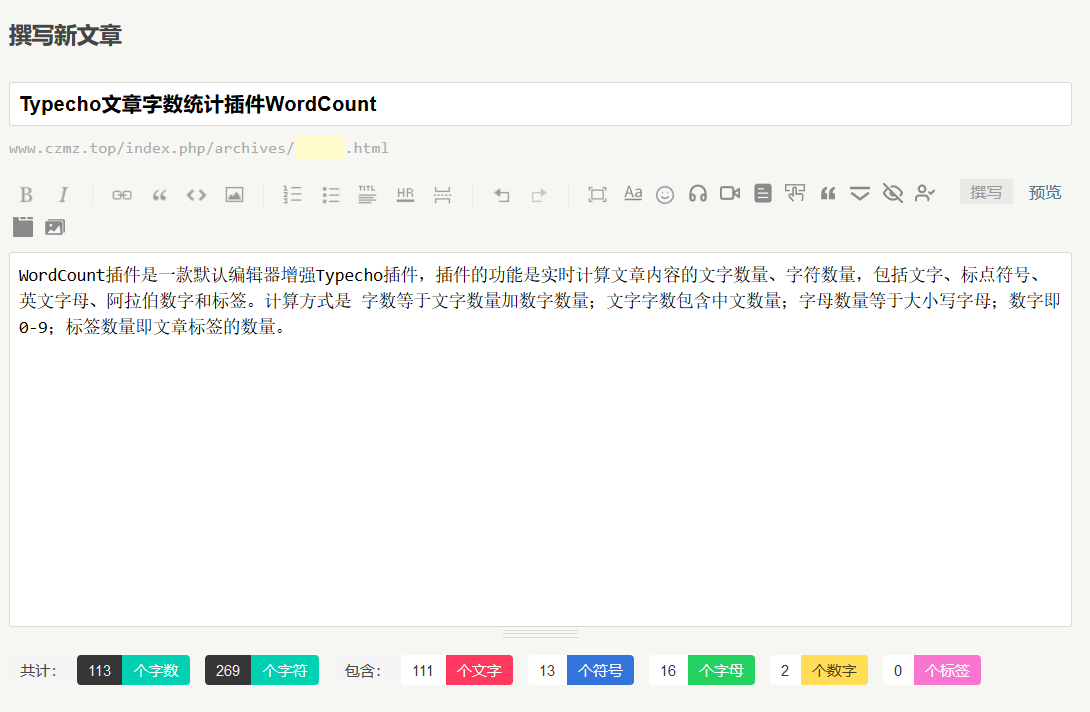Toggle hidden text formatting

tap(891, 194)
